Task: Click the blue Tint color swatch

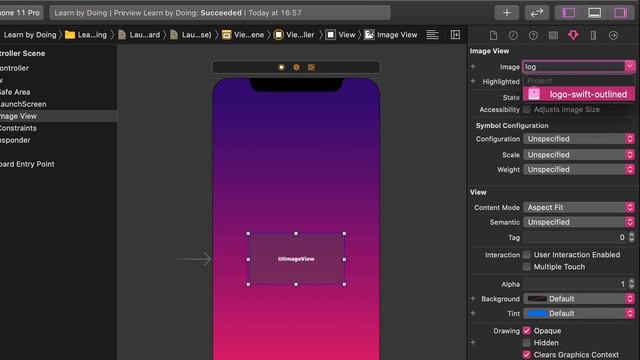Action: (536, 313)
